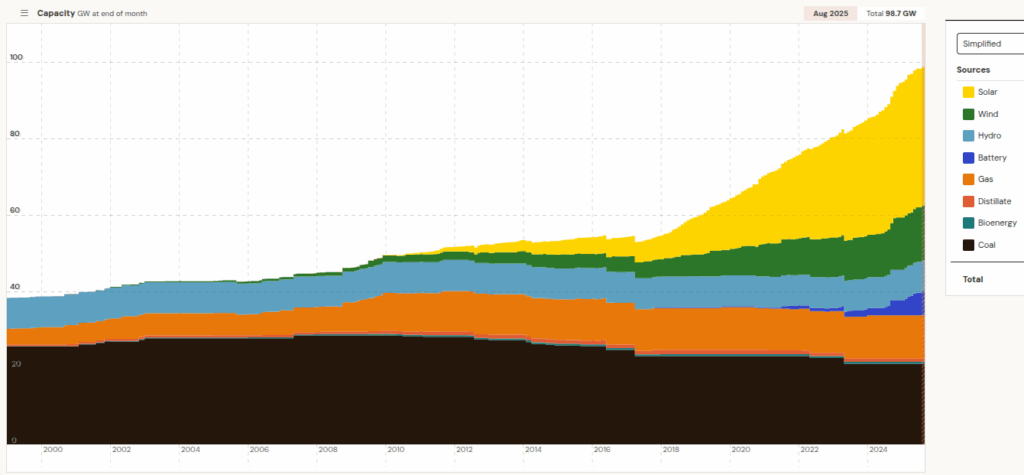Toggle the green Wind source swatch
This screenshot has height=475, width=1024.
pos(969,114)
